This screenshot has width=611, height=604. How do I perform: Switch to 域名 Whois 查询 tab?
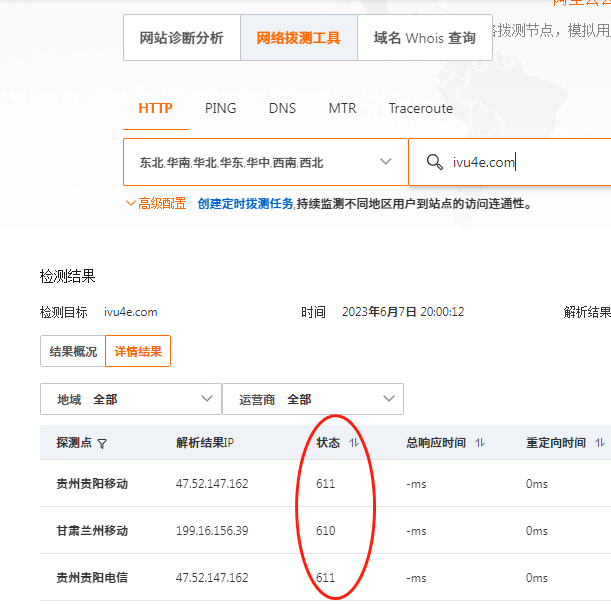tap(424, 38)
